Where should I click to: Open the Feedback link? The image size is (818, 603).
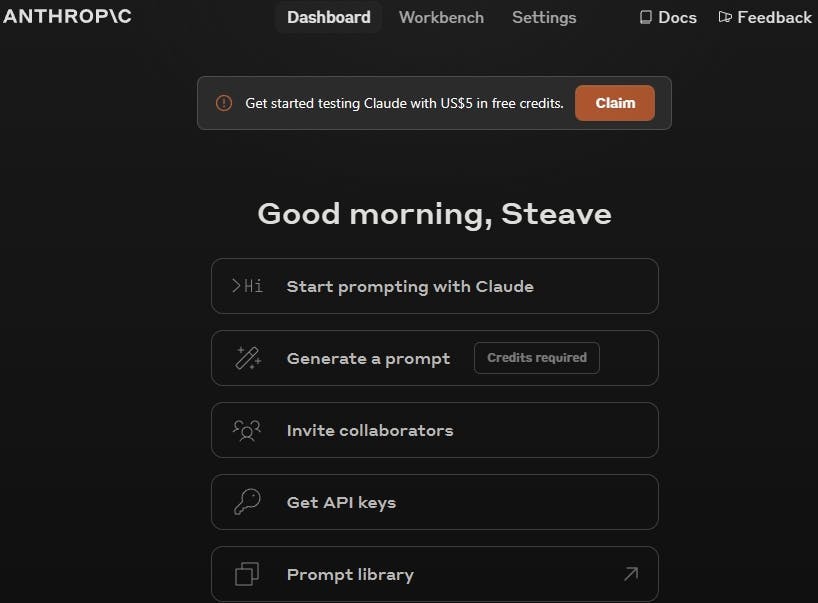pos(765,17)
